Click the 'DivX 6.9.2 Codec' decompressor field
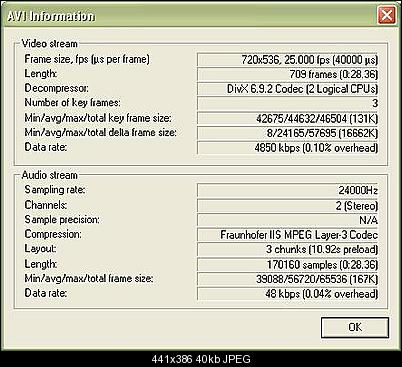402x367 pixels. (287, 89)
